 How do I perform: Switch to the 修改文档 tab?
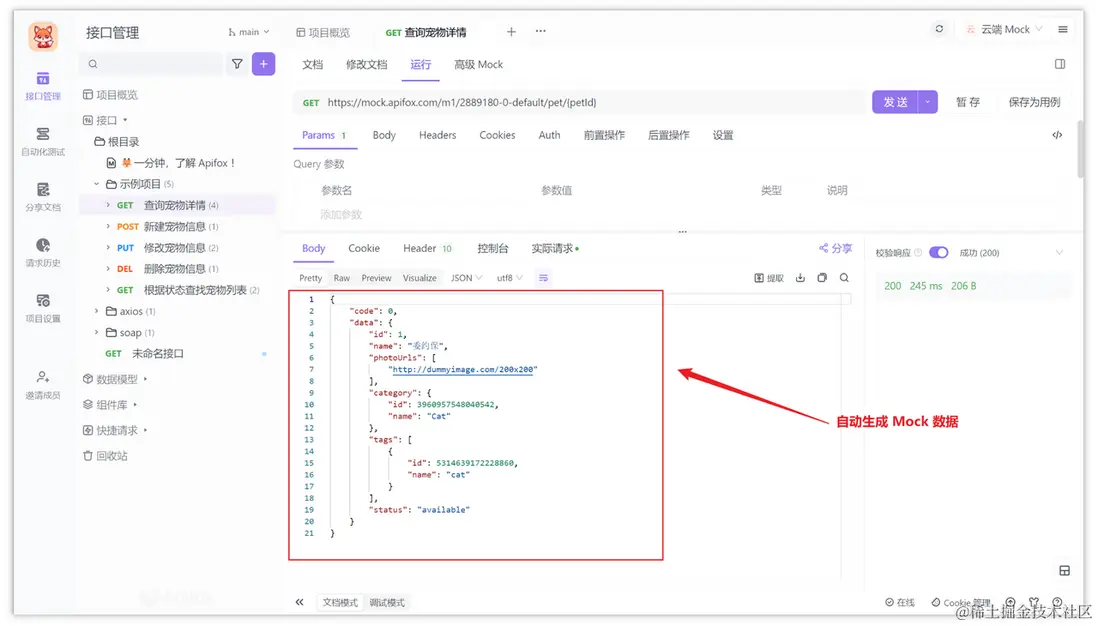point(366,64)
